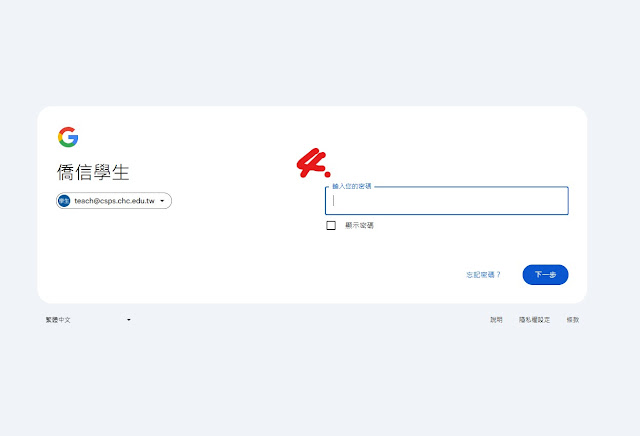Enable the 顯示密碼 checkbox
640x436 pixels.
[331, 225]
